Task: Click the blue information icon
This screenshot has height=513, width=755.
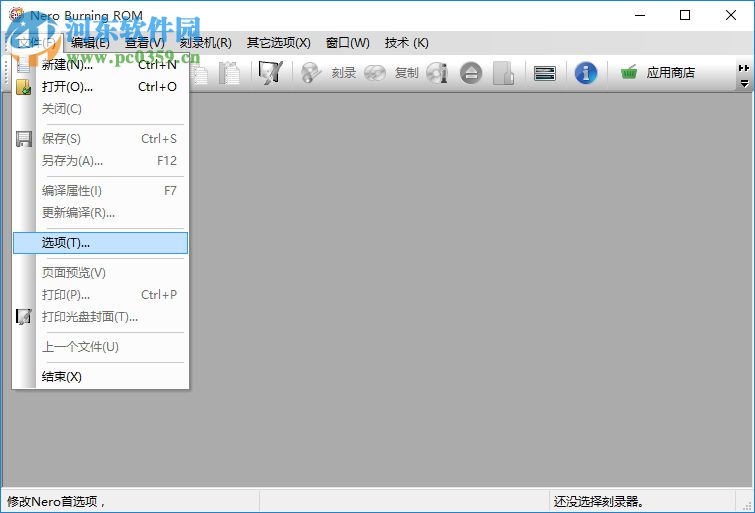Action: click(586, 73)
